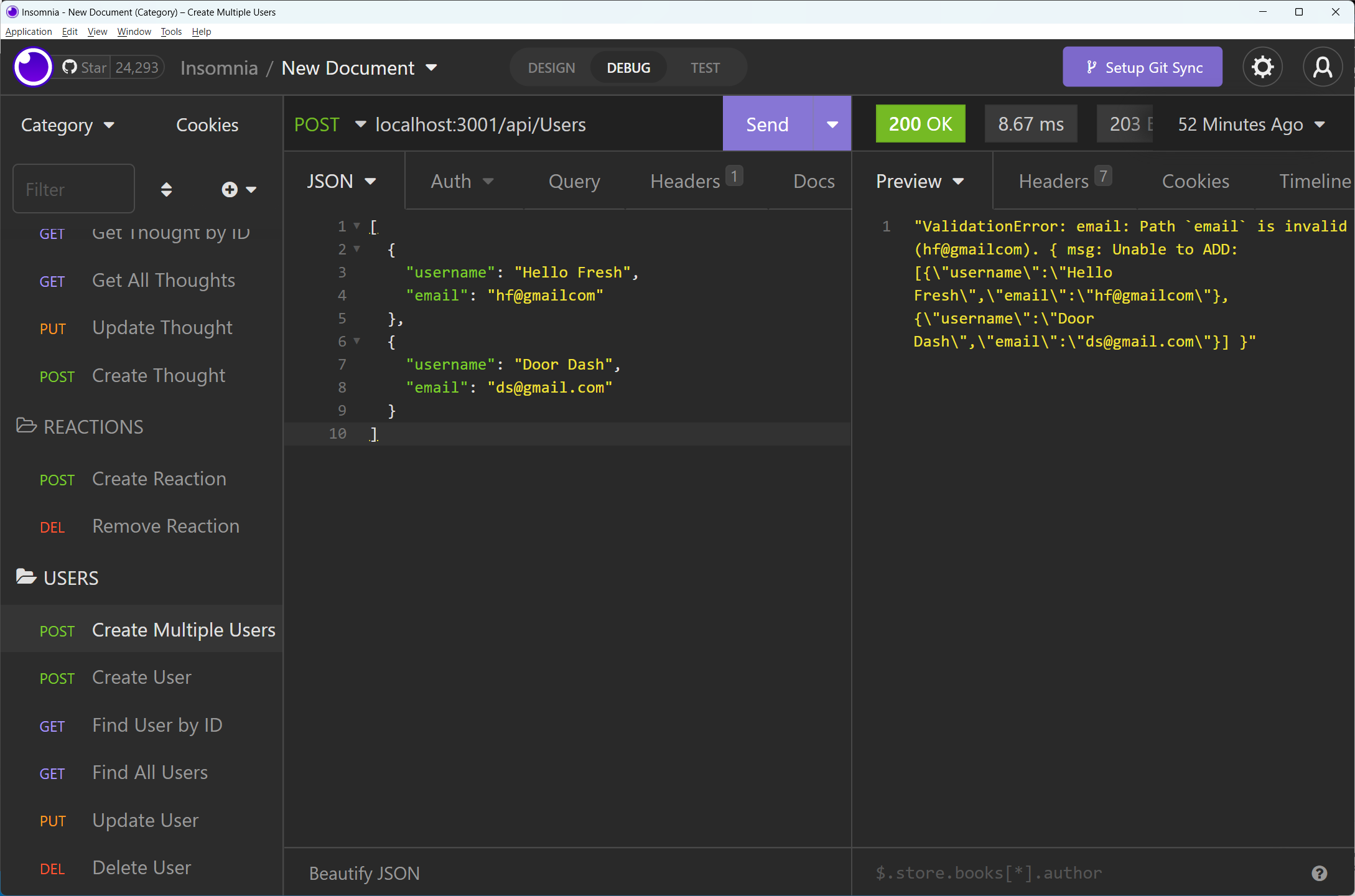The width and height of the screenshot is (1355, 896).
Task: Change the POST method dropdown
Action: pos(330,124)
